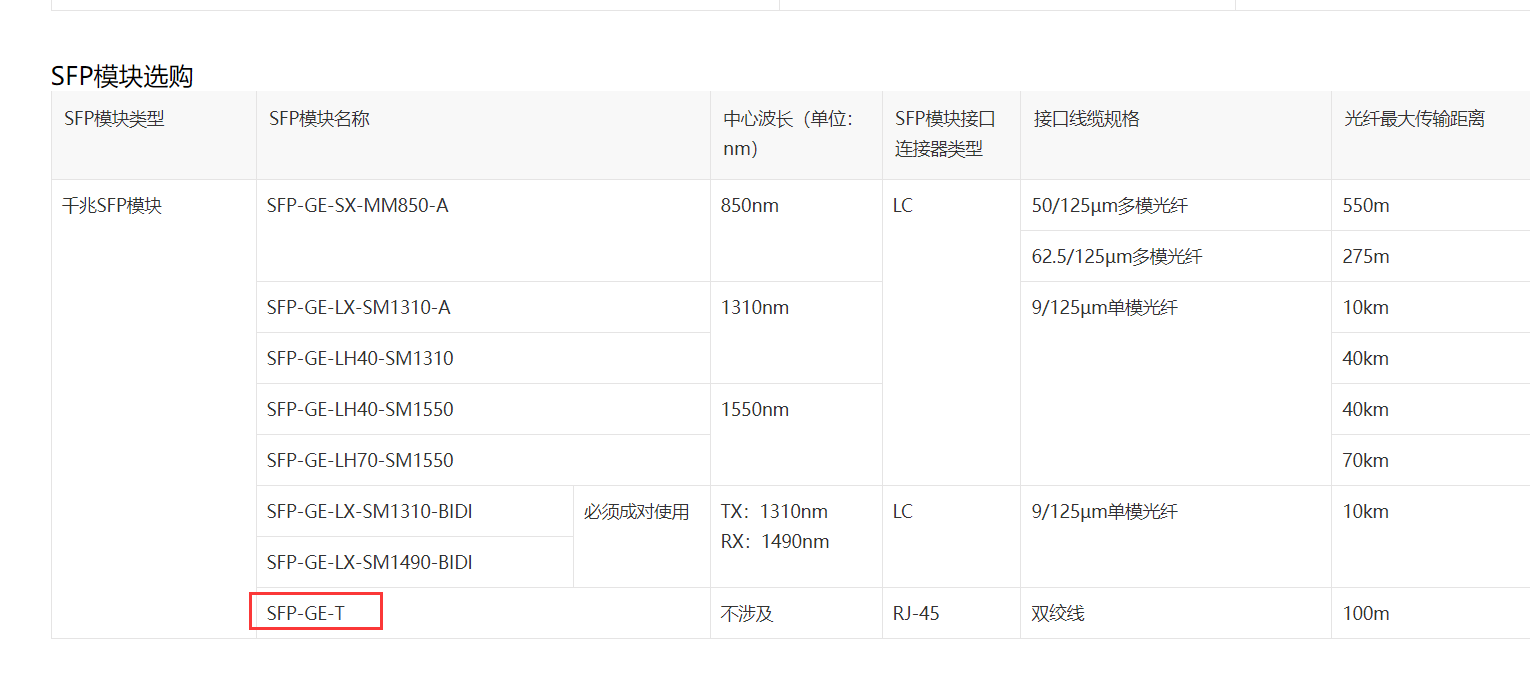Viewport: 1530px width, 675px height.
Task: Select the 双绞线 cable specification cell
Action: coord(1058,613)
